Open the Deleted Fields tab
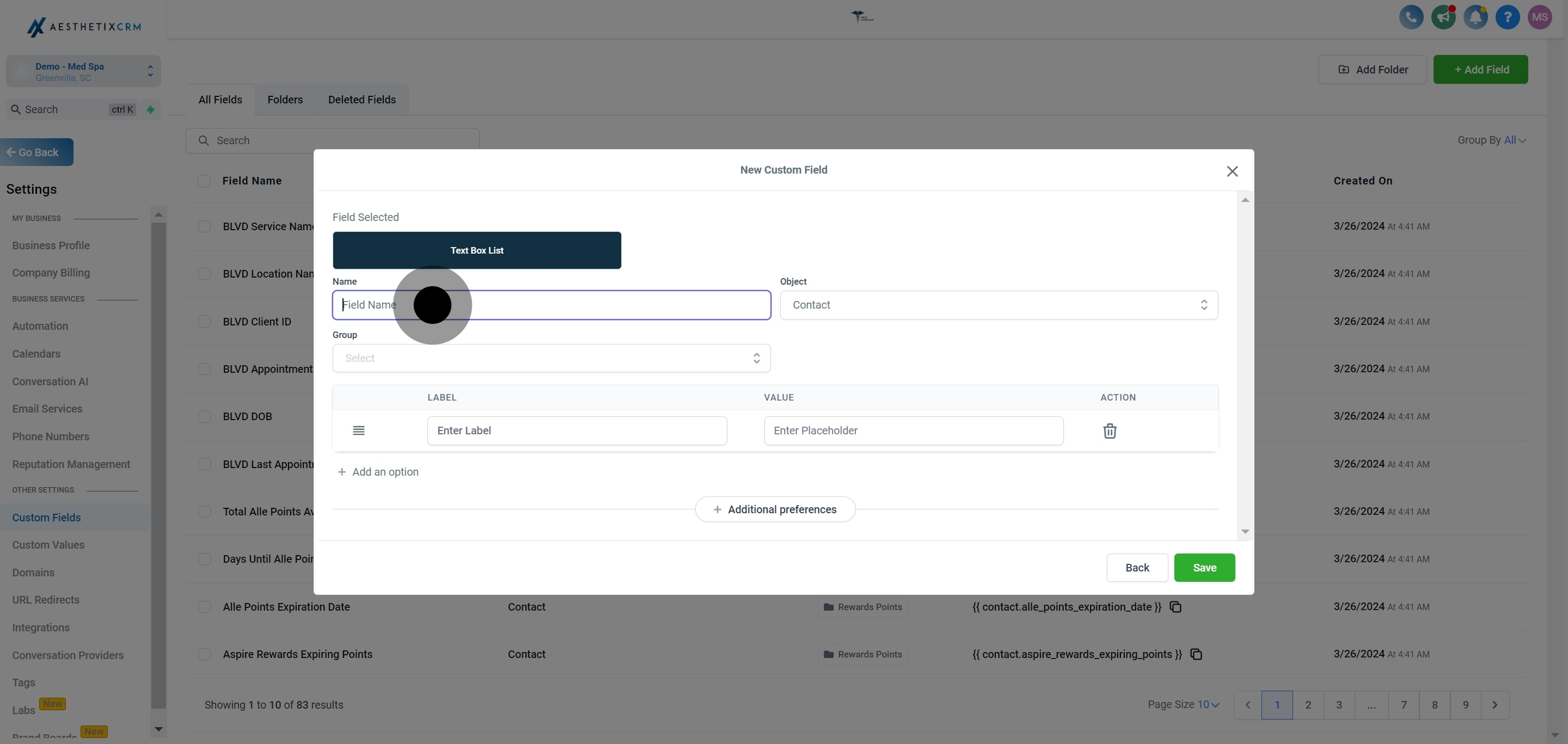1568x744 pixels. click(362, 100)
